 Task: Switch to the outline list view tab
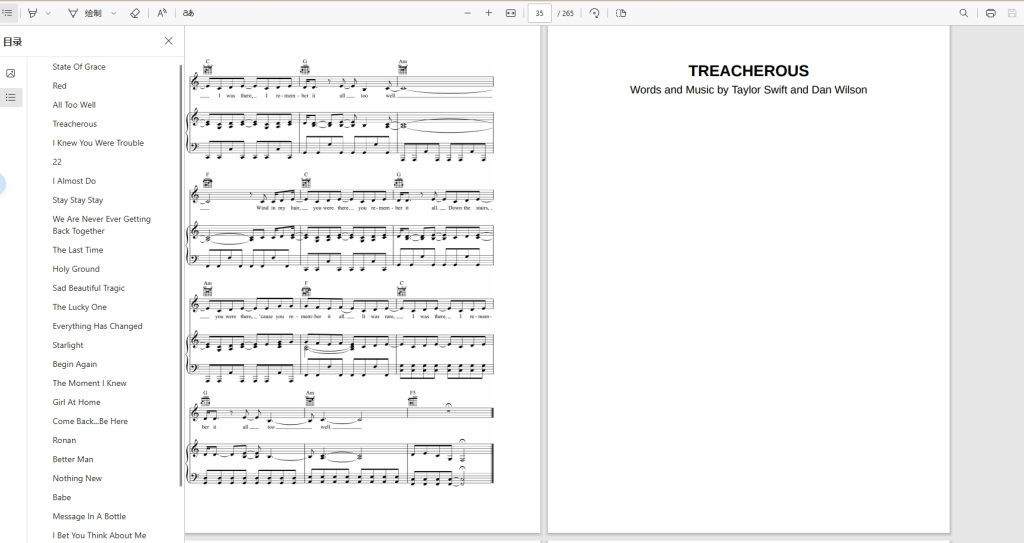point(11,97)
